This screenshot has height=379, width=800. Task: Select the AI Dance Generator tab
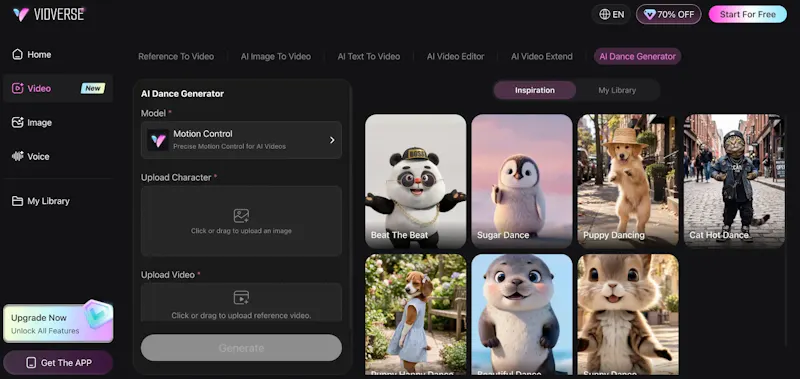point(638,57)
